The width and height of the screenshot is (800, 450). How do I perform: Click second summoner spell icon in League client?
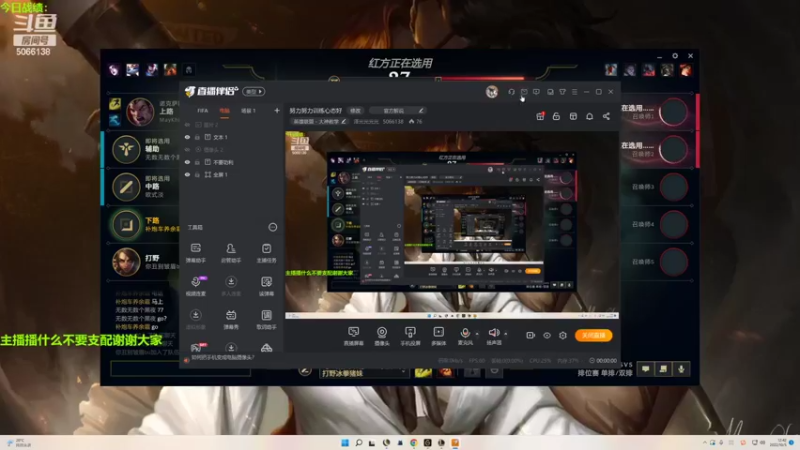pyautogui.click(x=445, y=372)
